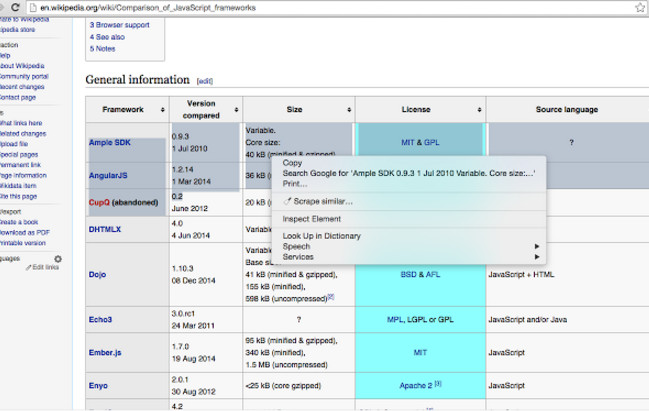Select Search Google for 'Ample SDK...' entry

click(x=409, y=173)
